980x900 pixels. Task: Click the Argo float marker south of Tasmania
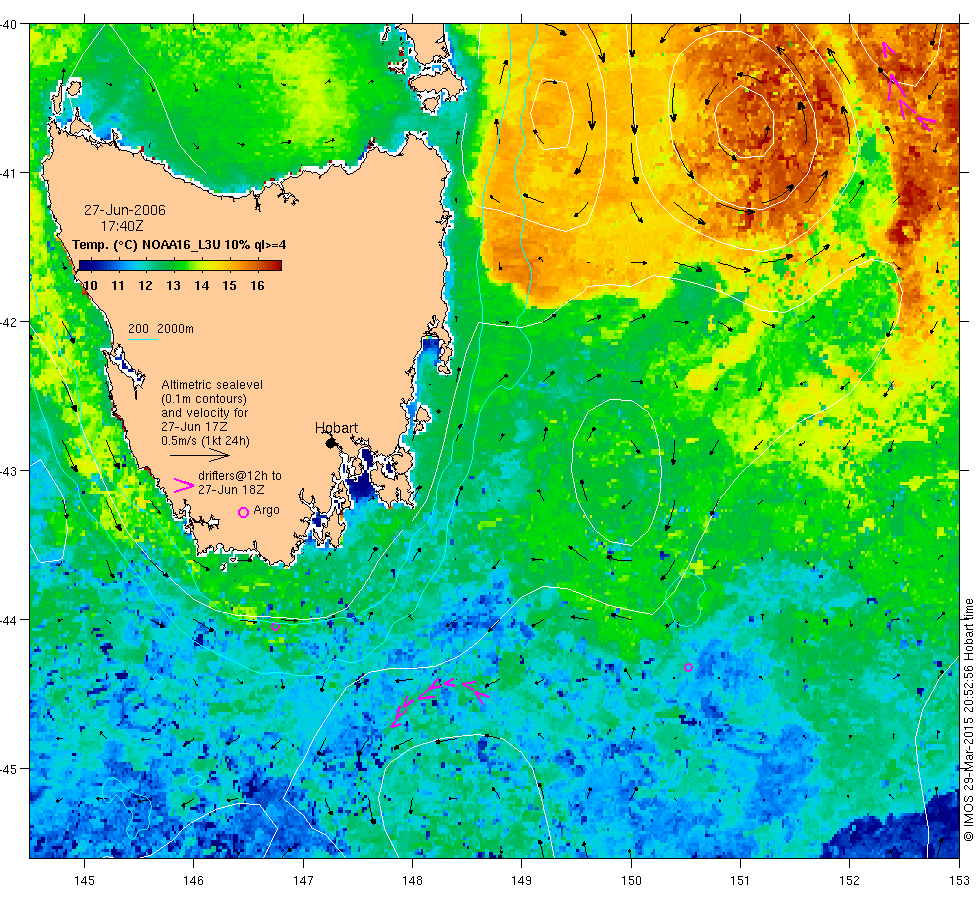point(276,627)
